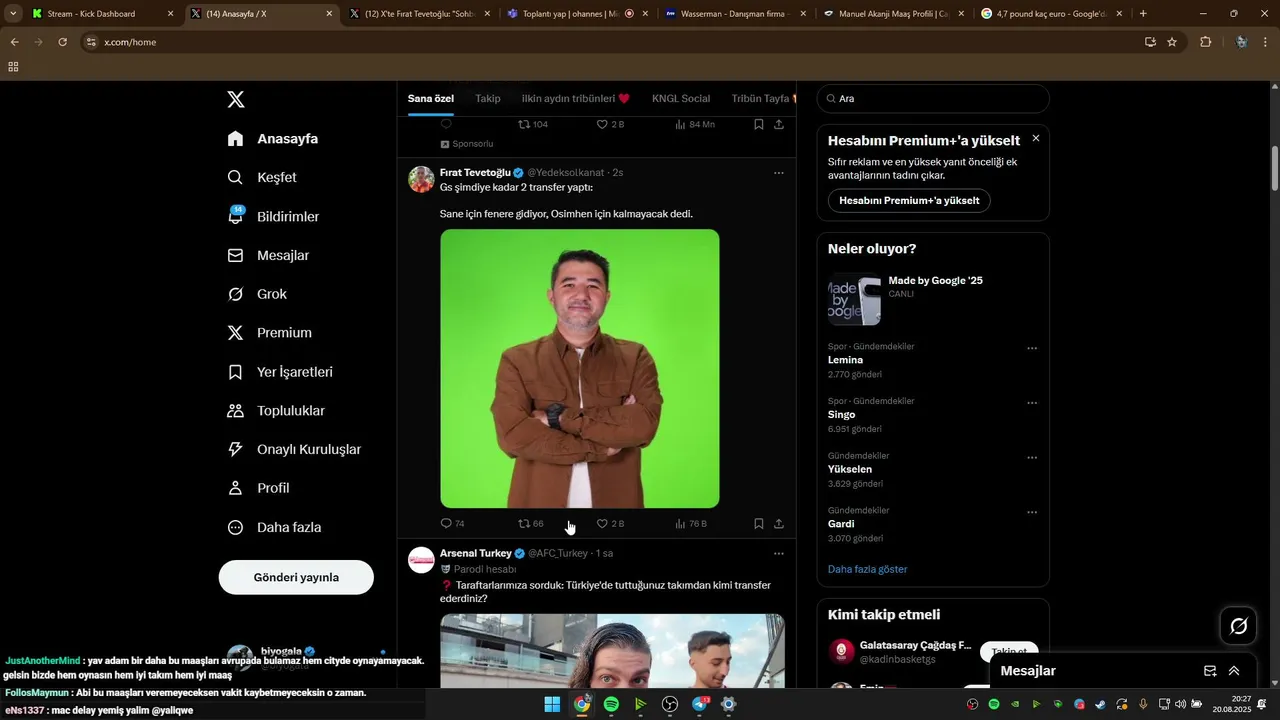Open Arsenal Turkey profile name
The width and height of the screenshot is (1280, 720).
tap(475, 553)
